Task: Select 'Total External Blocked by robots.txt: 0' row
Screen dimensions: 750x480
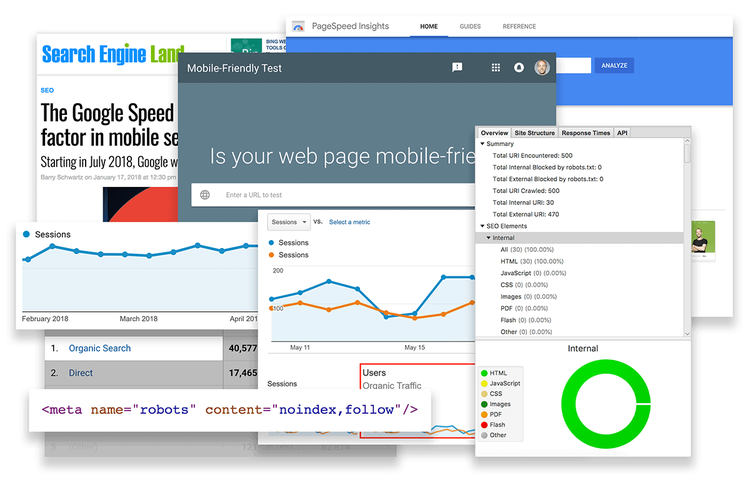Action: pyautogui.click(x=548, y=179)
